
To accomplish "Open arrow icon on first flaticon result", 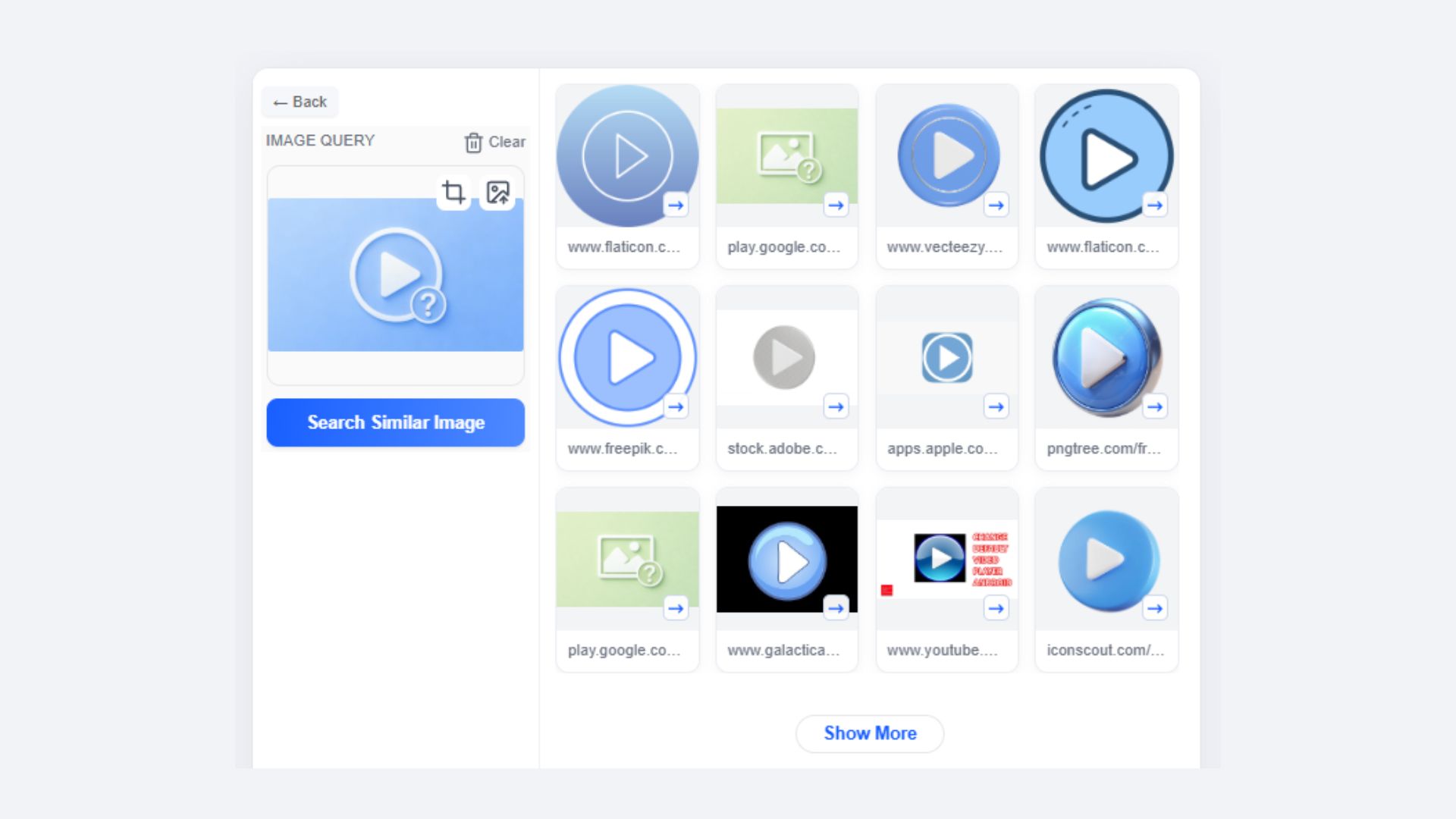I will click(676, 205).
